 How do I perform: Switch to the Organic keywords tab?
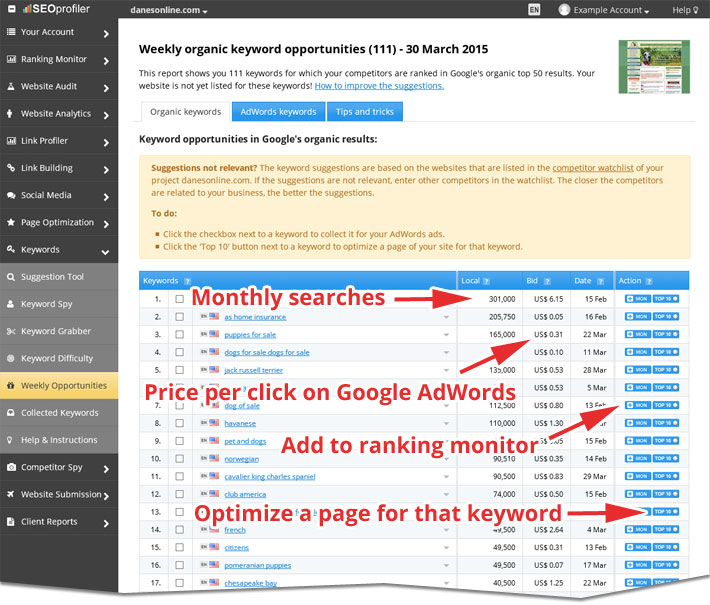point(186,112)
